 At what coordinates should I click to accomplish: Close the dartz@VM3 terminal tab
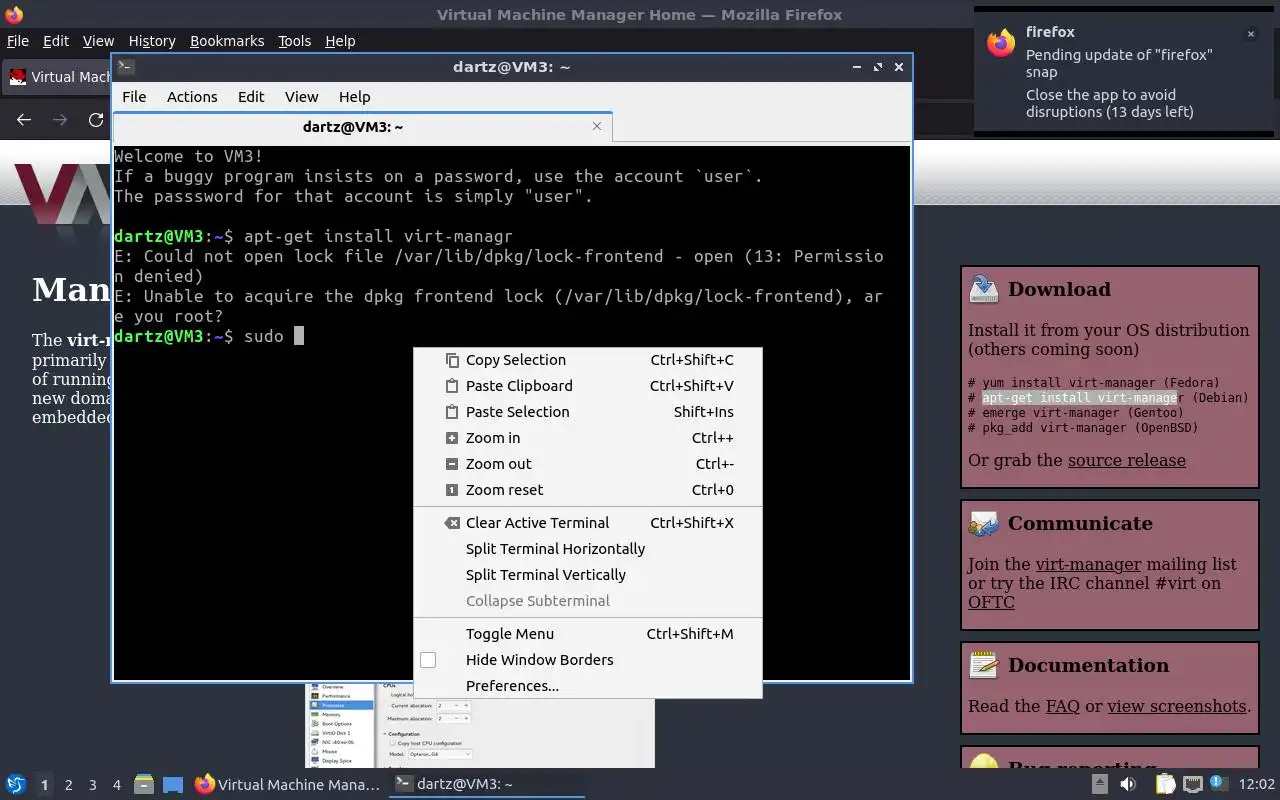(597, 126)
